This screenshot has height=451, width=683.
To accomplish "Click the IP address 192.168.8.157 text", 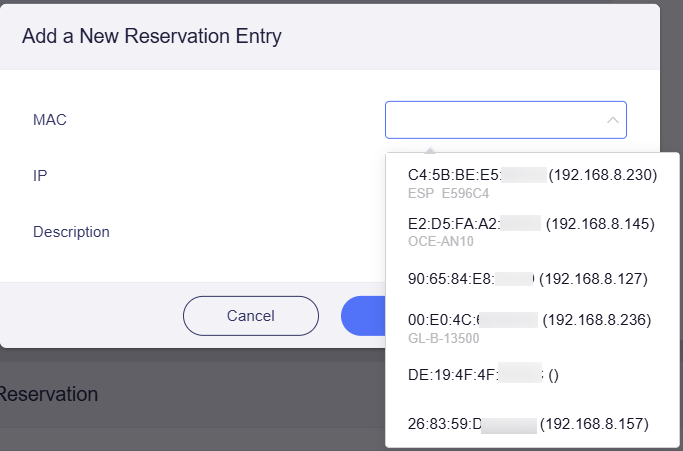I will [594, 425].
